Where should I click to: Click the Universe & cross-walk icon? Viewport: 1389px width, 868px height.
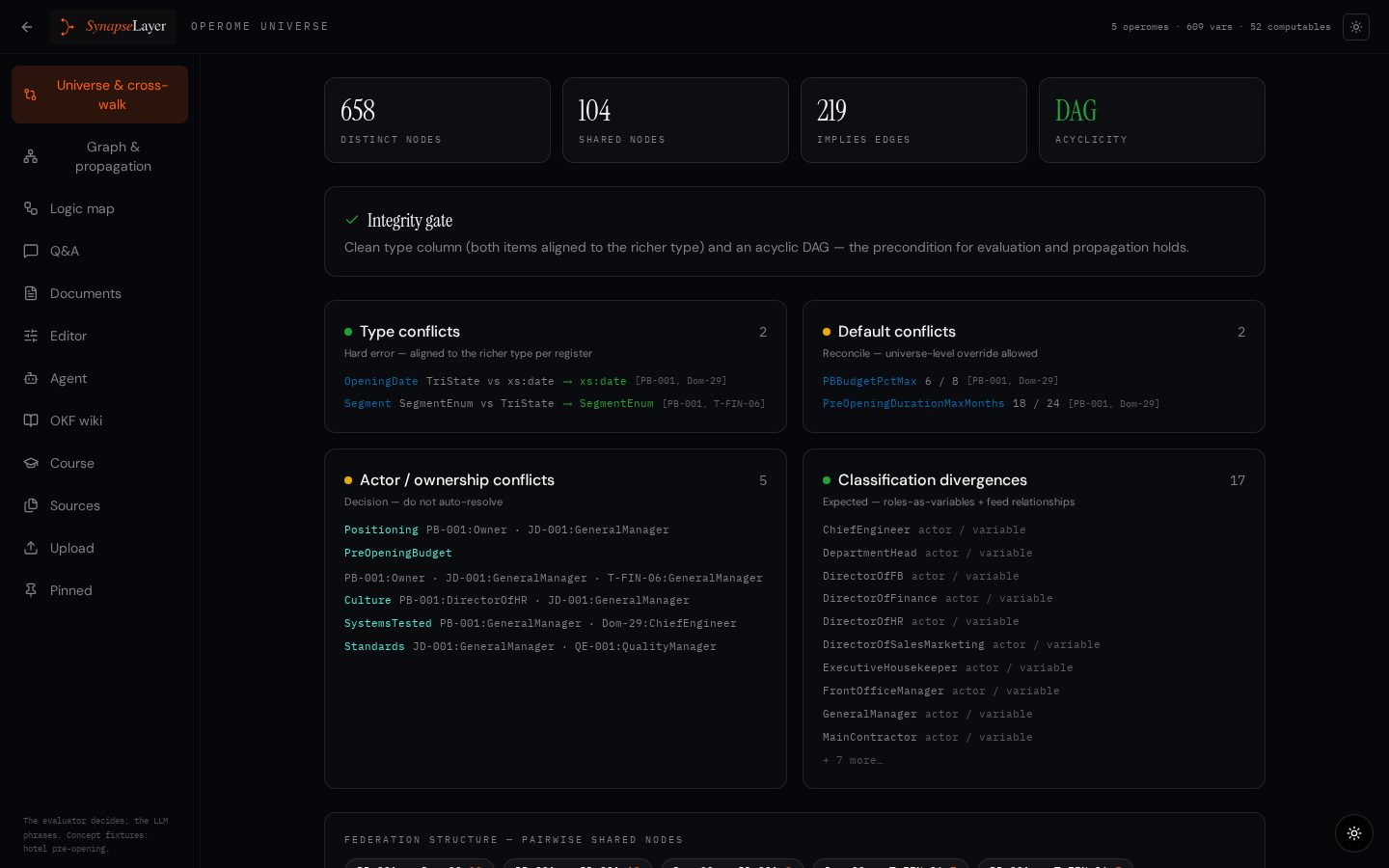[x=31, y=95]
